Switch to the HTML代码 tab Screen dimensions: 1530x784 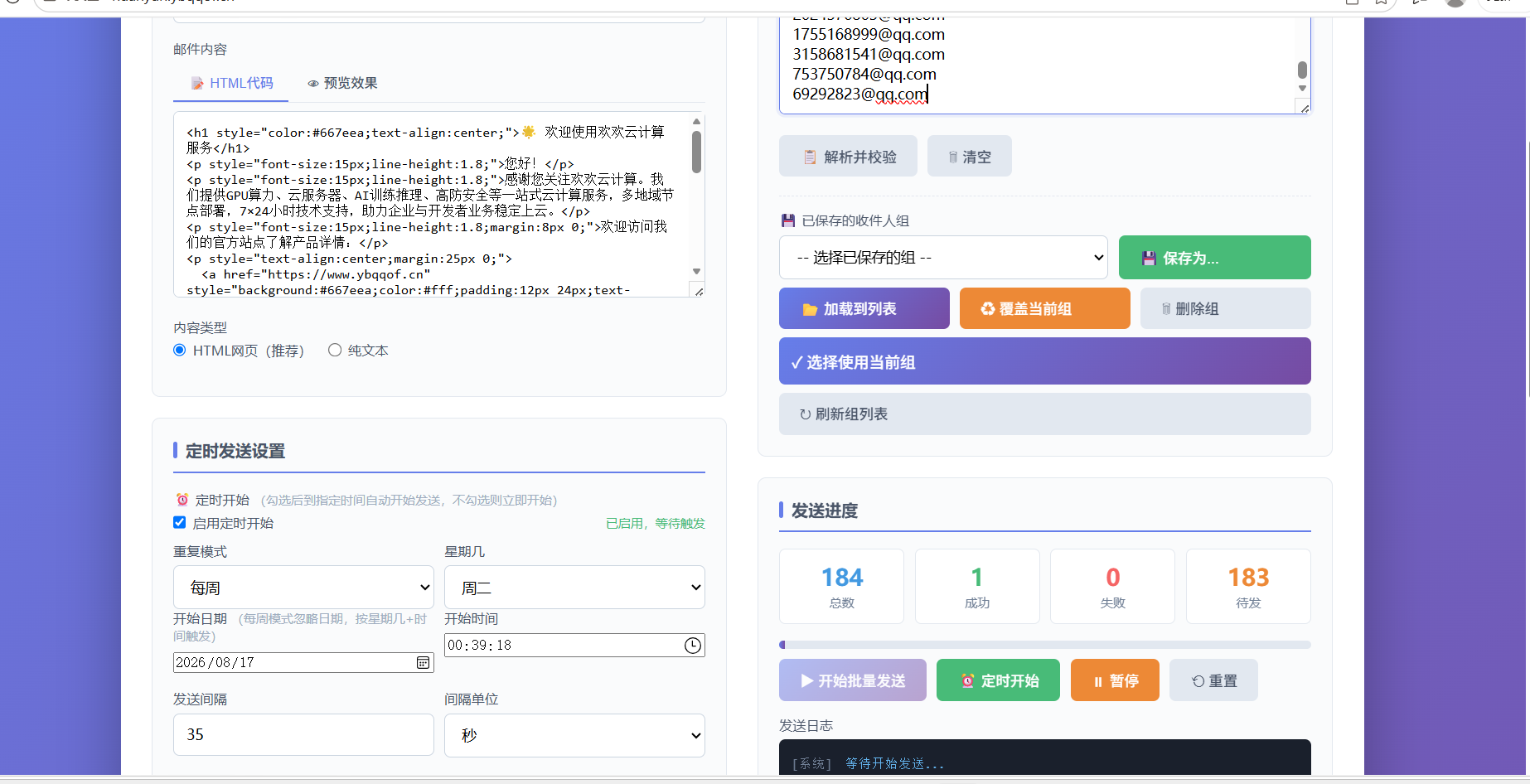coord(231,83)
